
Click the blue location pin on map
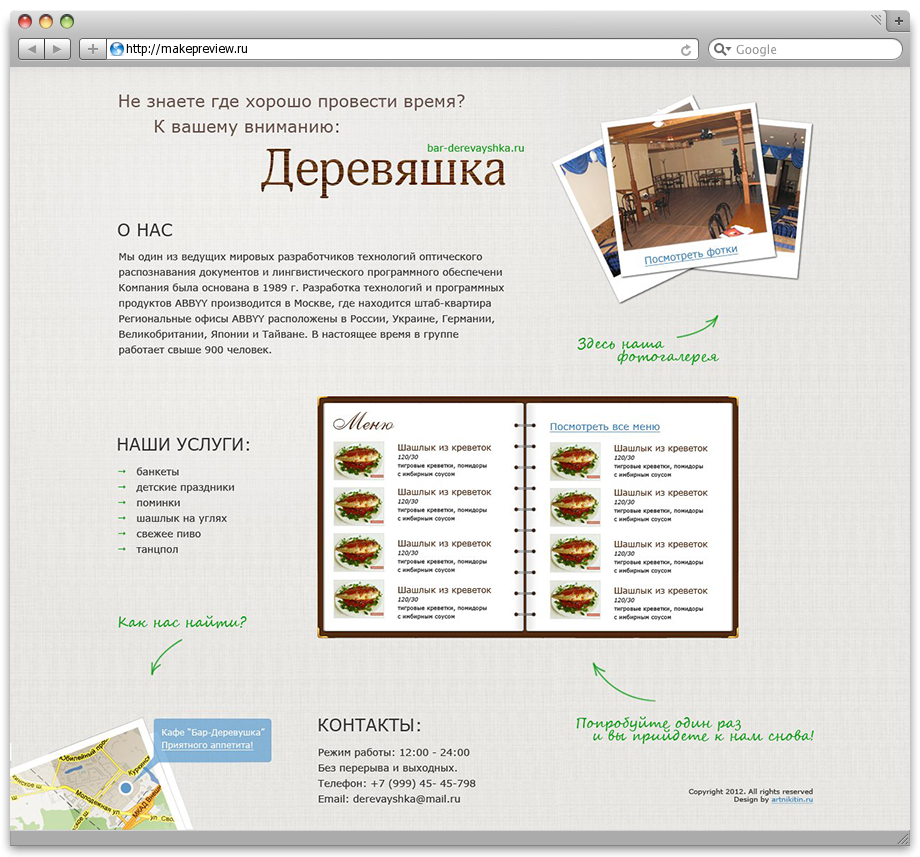(x=126, y=788)
